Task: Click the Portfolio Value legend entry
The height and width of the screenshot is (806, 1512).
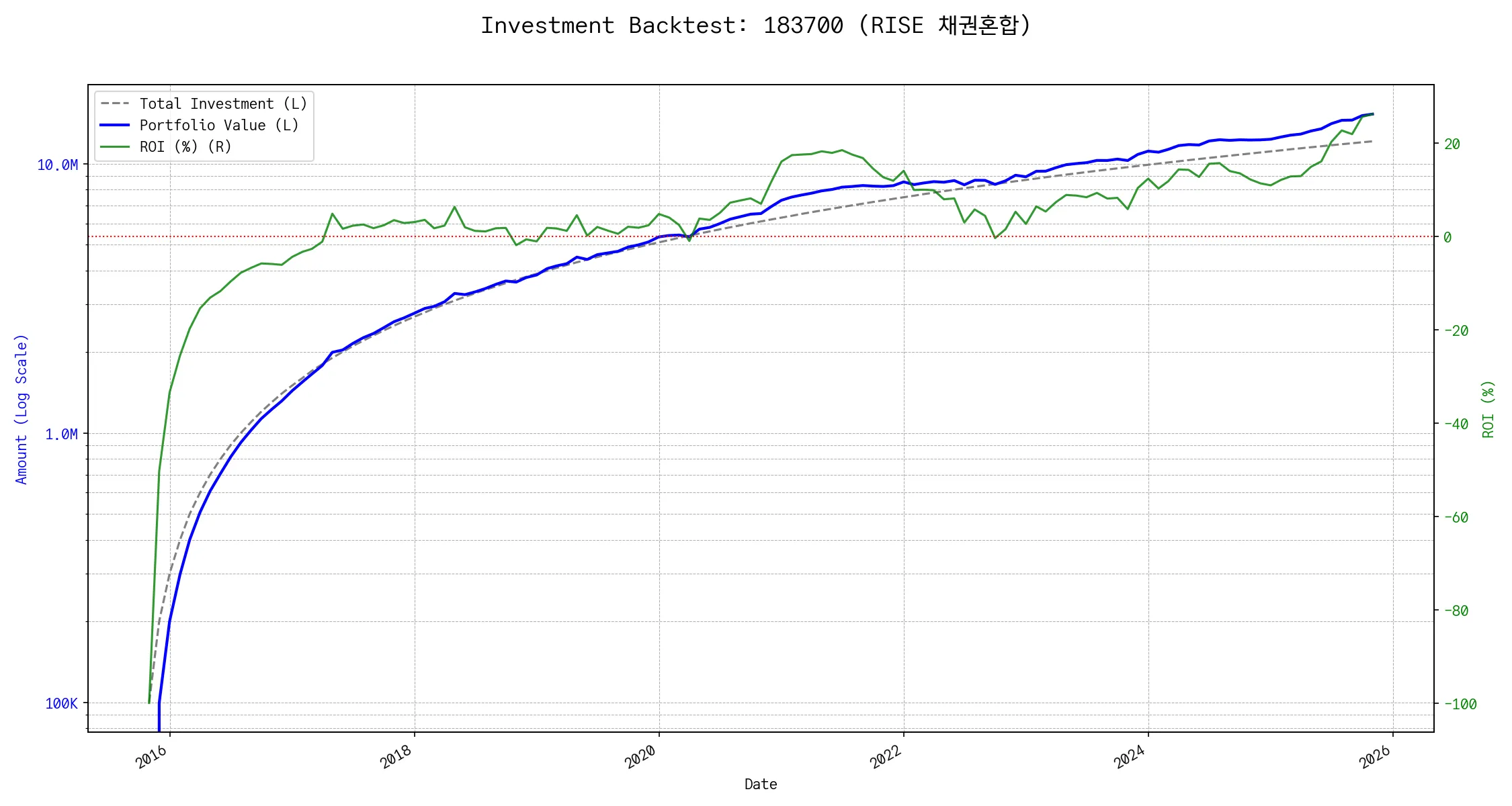Action: pos(219,125)
